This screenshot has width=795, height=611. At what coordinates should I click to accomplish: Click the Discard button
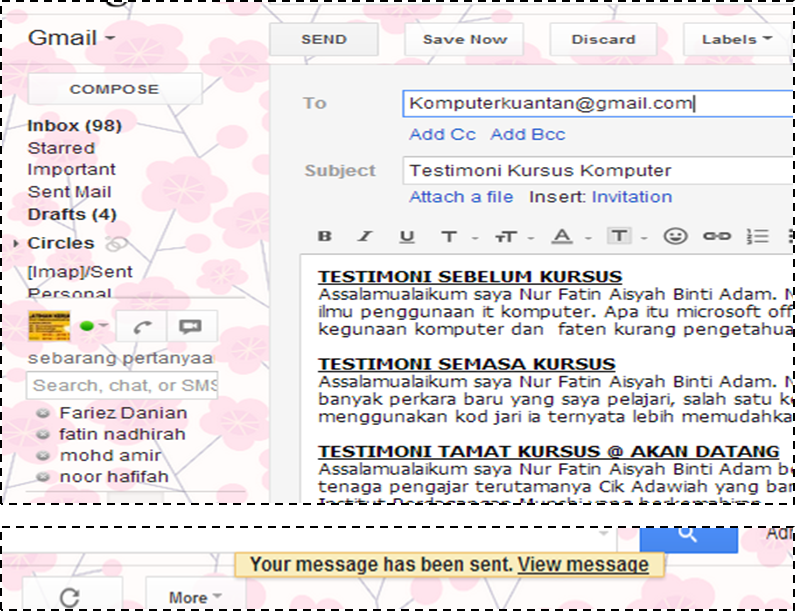(603, 39)
